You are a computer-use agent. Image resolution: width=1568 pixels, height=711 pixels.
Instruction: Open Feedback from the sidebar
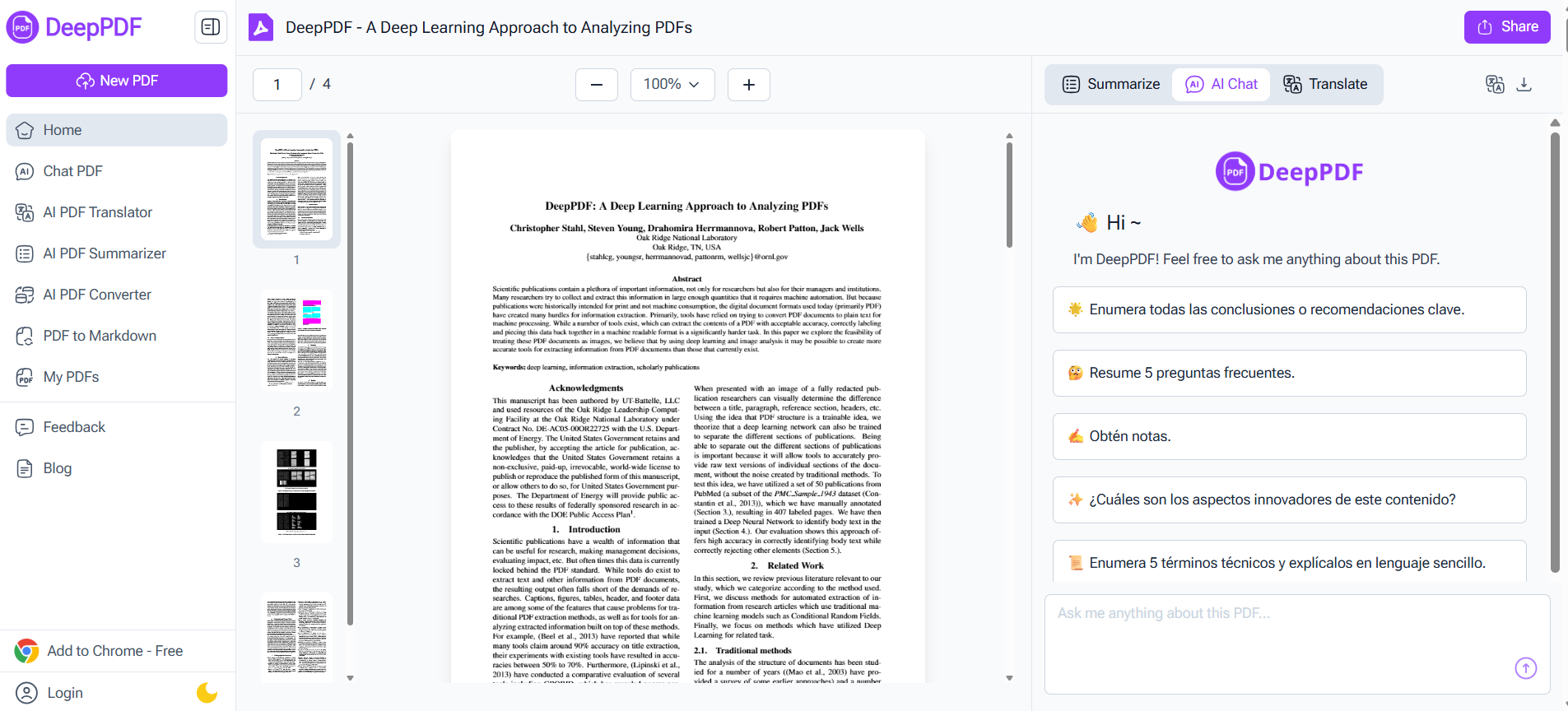tap(74, 427)
